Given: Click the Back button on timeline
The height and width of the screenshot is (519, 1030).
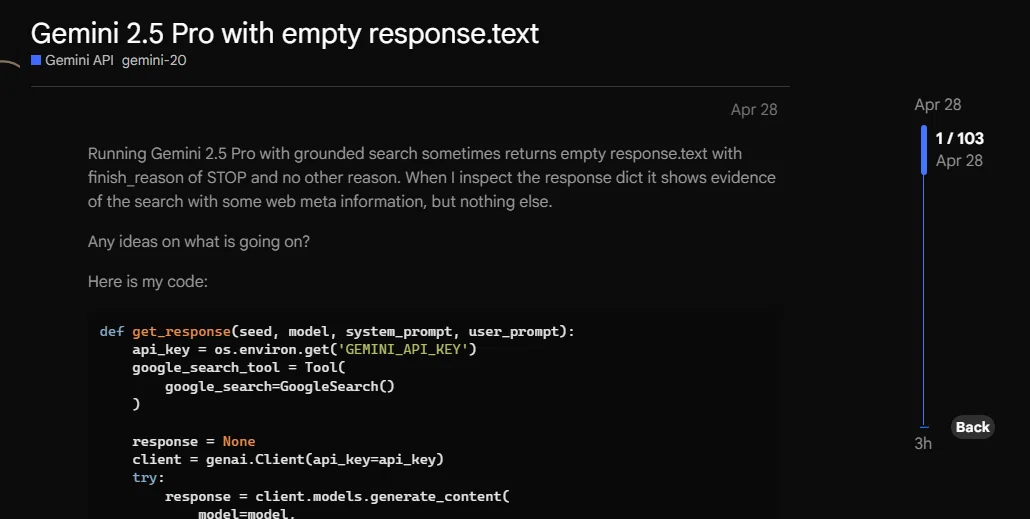Looking at the screenshot, I should (972, 427).
